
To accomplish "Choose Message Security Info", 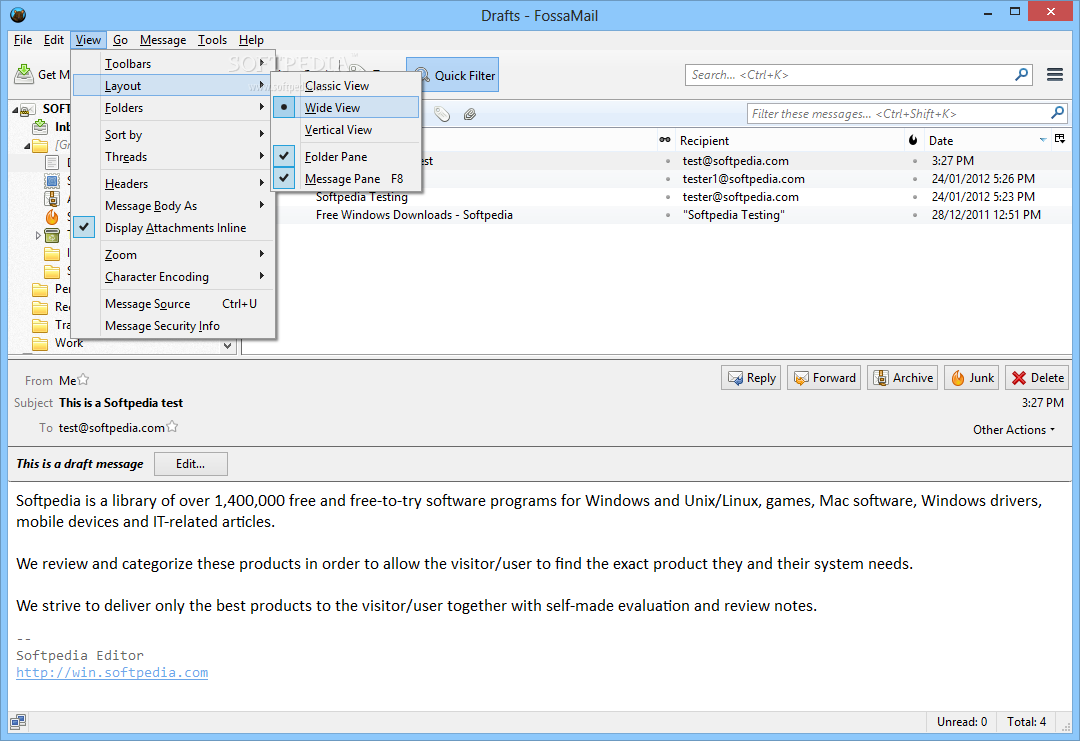I will click(x=174, y=326).
